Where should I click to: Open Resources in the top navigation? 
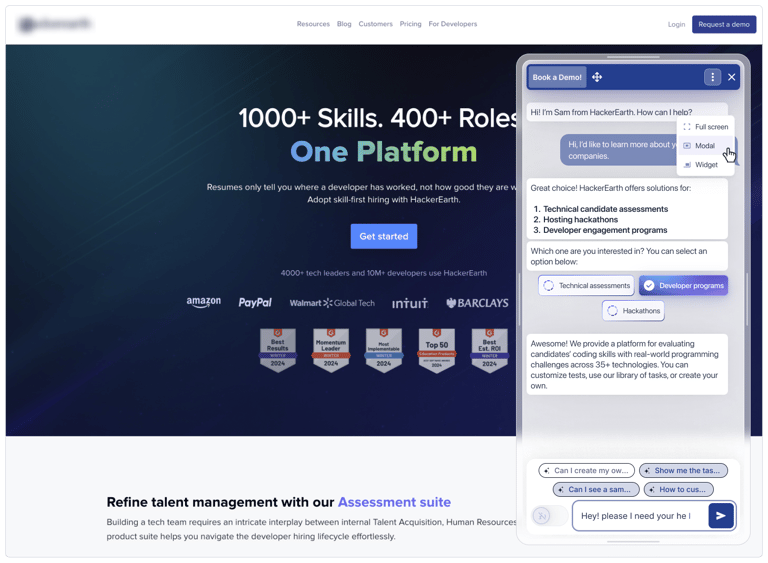pos(313,24)
